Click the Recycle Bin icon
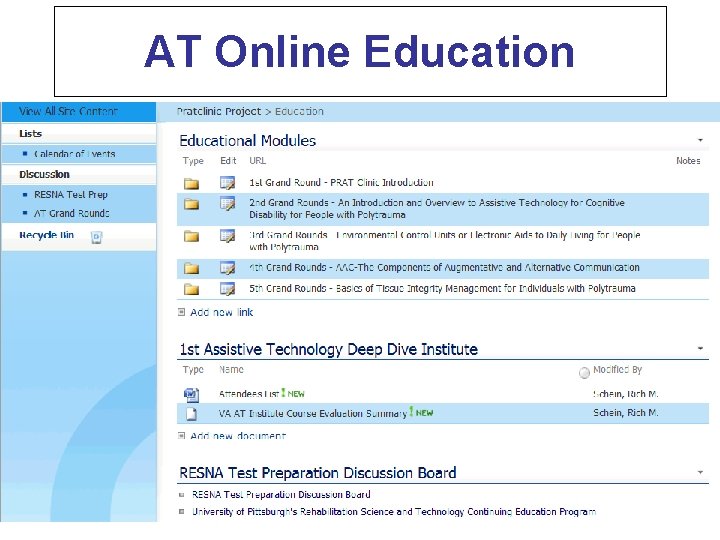 point(96,237)
